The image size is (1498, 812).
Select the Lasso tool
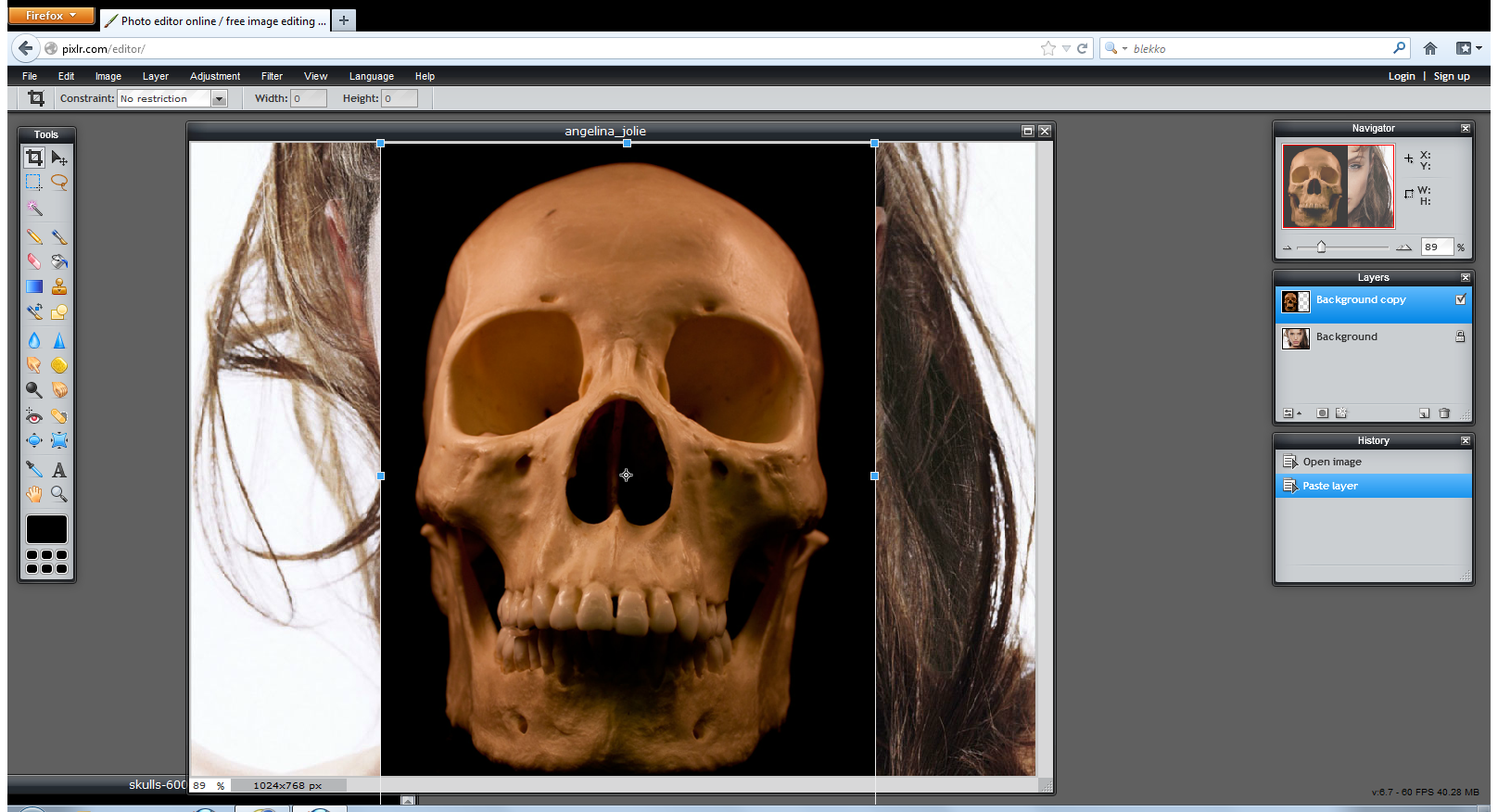tap(59, 183)
